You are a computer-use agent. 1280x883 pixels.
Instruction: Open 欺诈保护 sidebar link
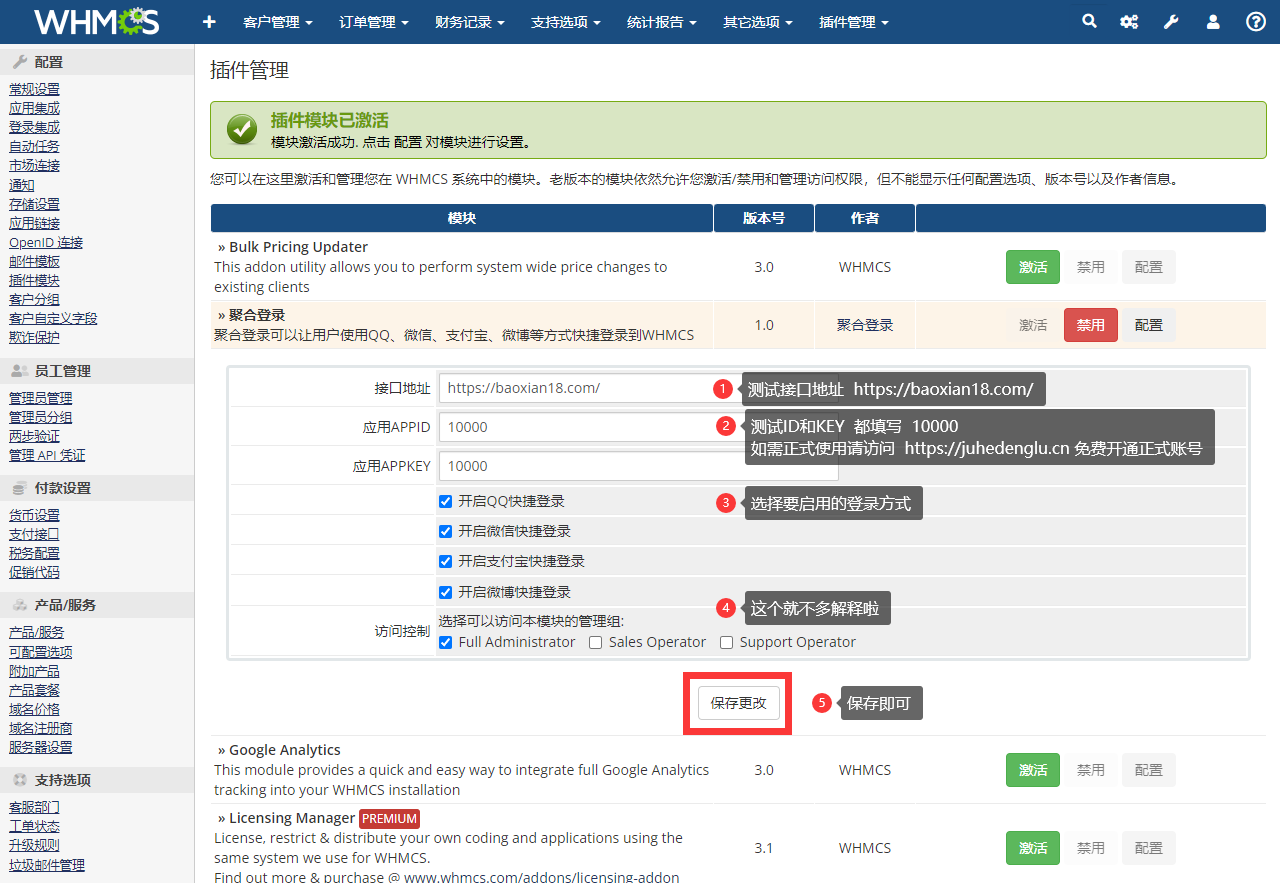[x=34, y=337]
